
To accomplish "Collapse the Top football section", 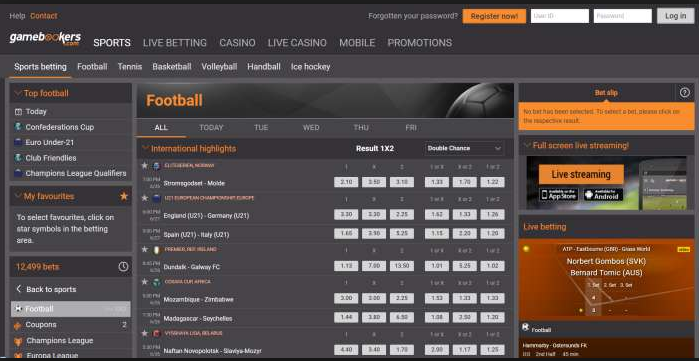I will [x=18, y=93].
